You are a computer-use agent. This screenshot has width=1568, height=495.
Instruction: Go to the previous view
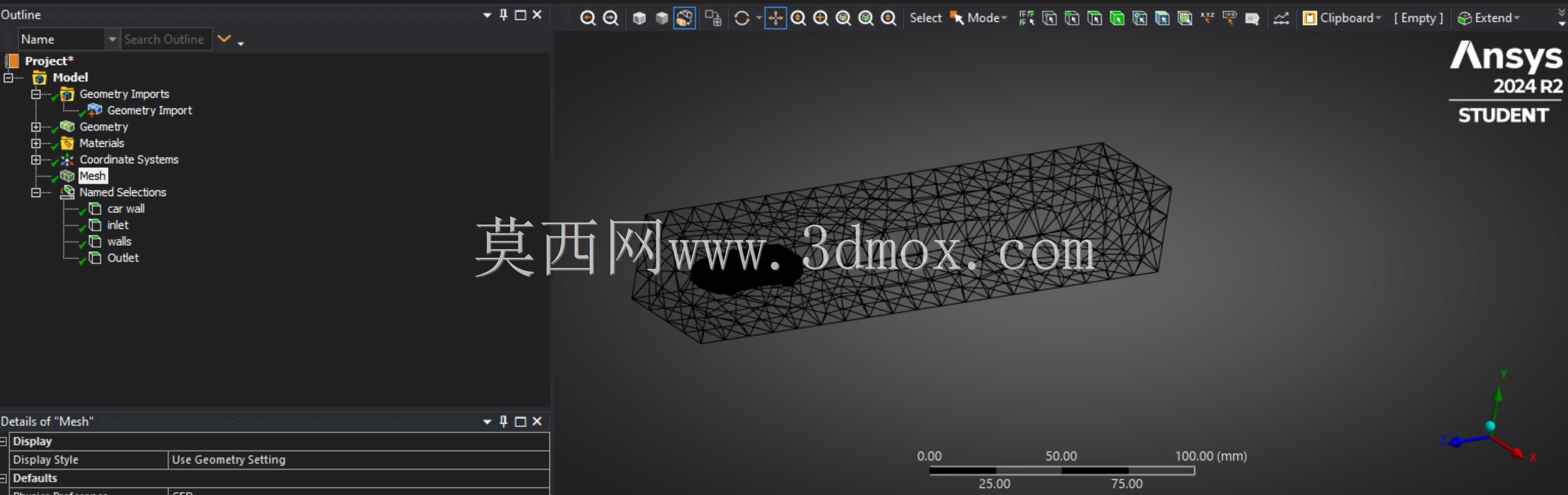tap(587, 18)
